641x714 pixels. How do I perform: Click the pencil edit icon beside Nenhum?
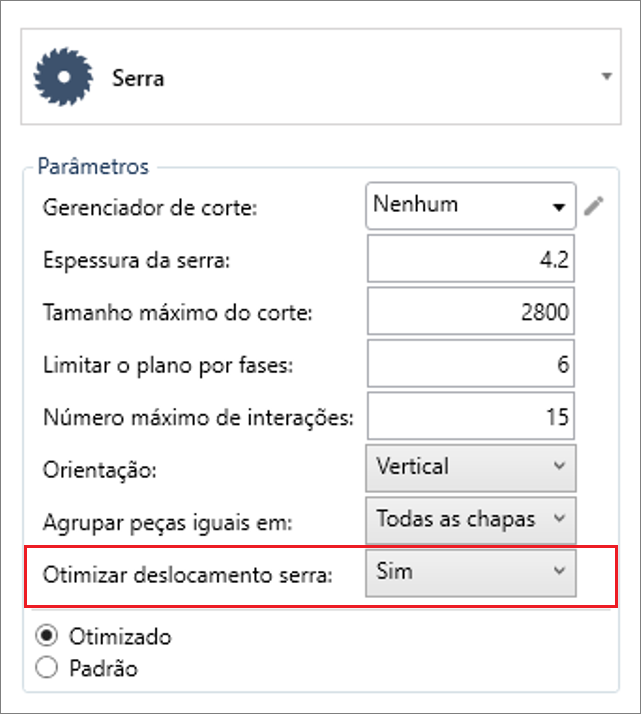coord(594,206)
